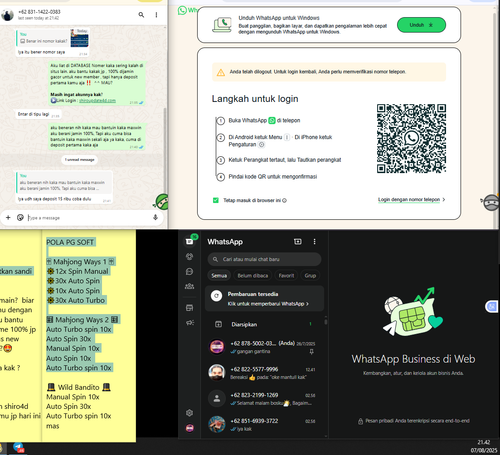Open the emoji picker in message bar
This screenshot has width=500, height=455.
coord(20,217)
